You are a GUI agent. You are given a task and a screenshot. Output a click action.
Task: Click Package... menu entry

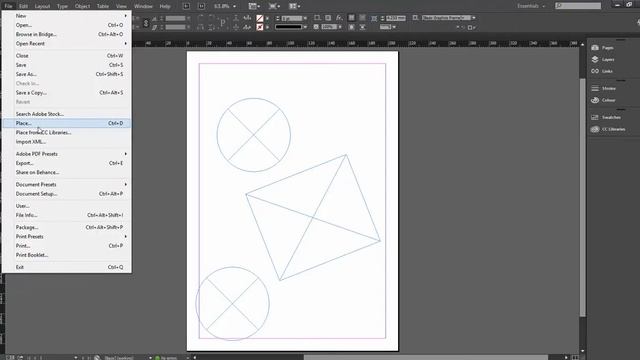(67, 227)
